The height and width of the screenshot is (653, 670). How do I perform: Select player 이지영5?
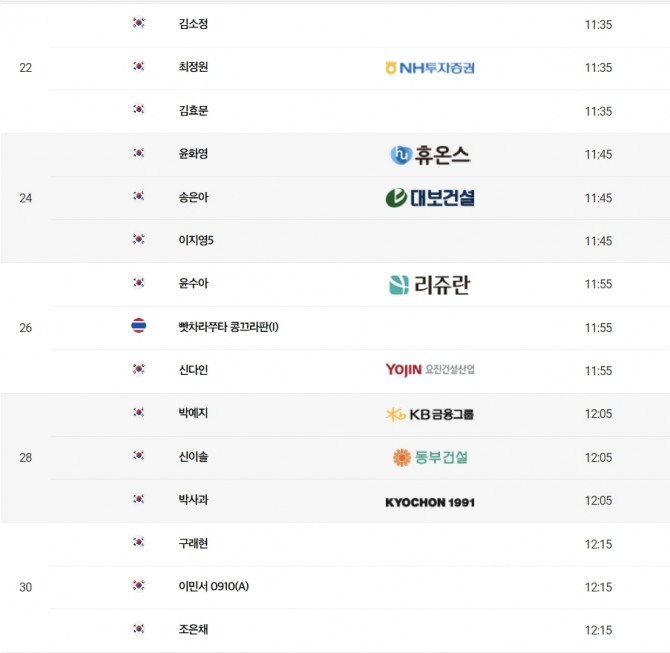pos(196,241)
